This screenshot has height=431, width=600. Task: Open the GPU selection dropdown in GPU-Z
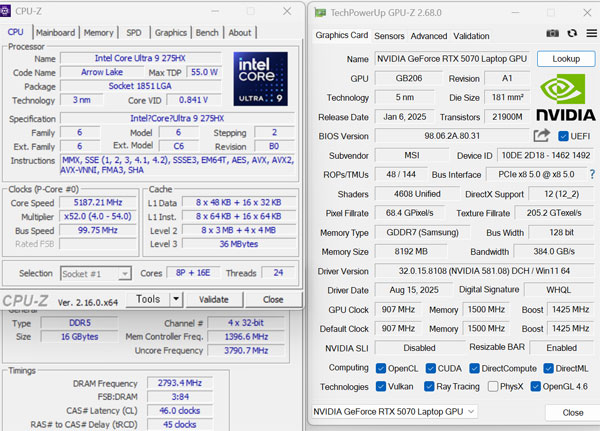(394, 412)
